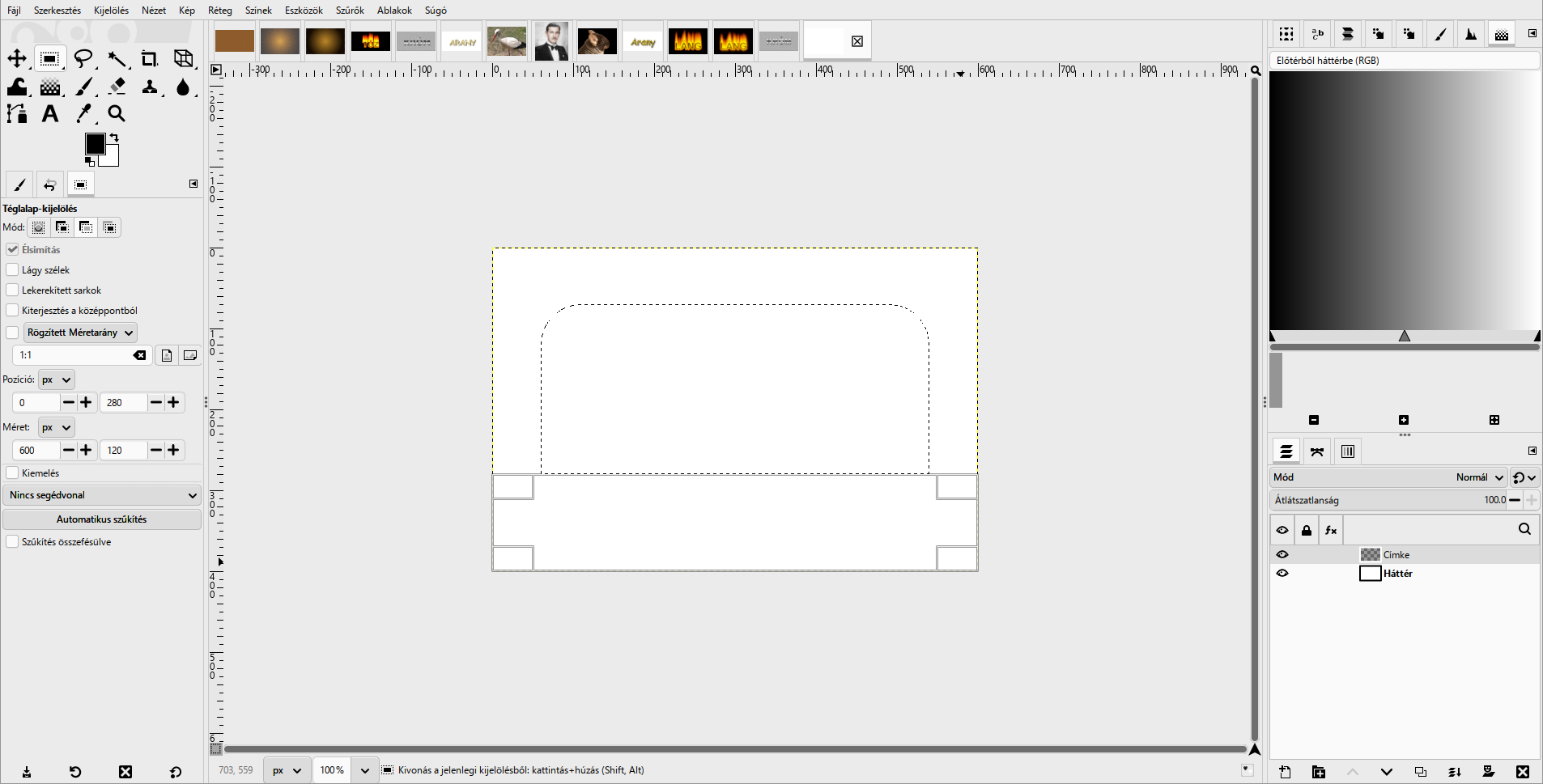
Task: Select the Free Select lasso tool
Action: (x=83, y=58)
